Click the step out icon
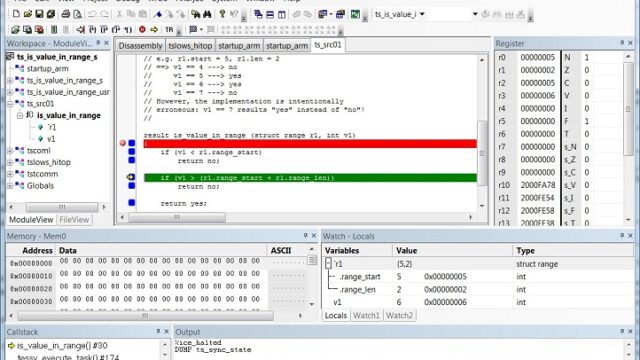The height and width of the screenshot is (360, 640). pos(116,29)
